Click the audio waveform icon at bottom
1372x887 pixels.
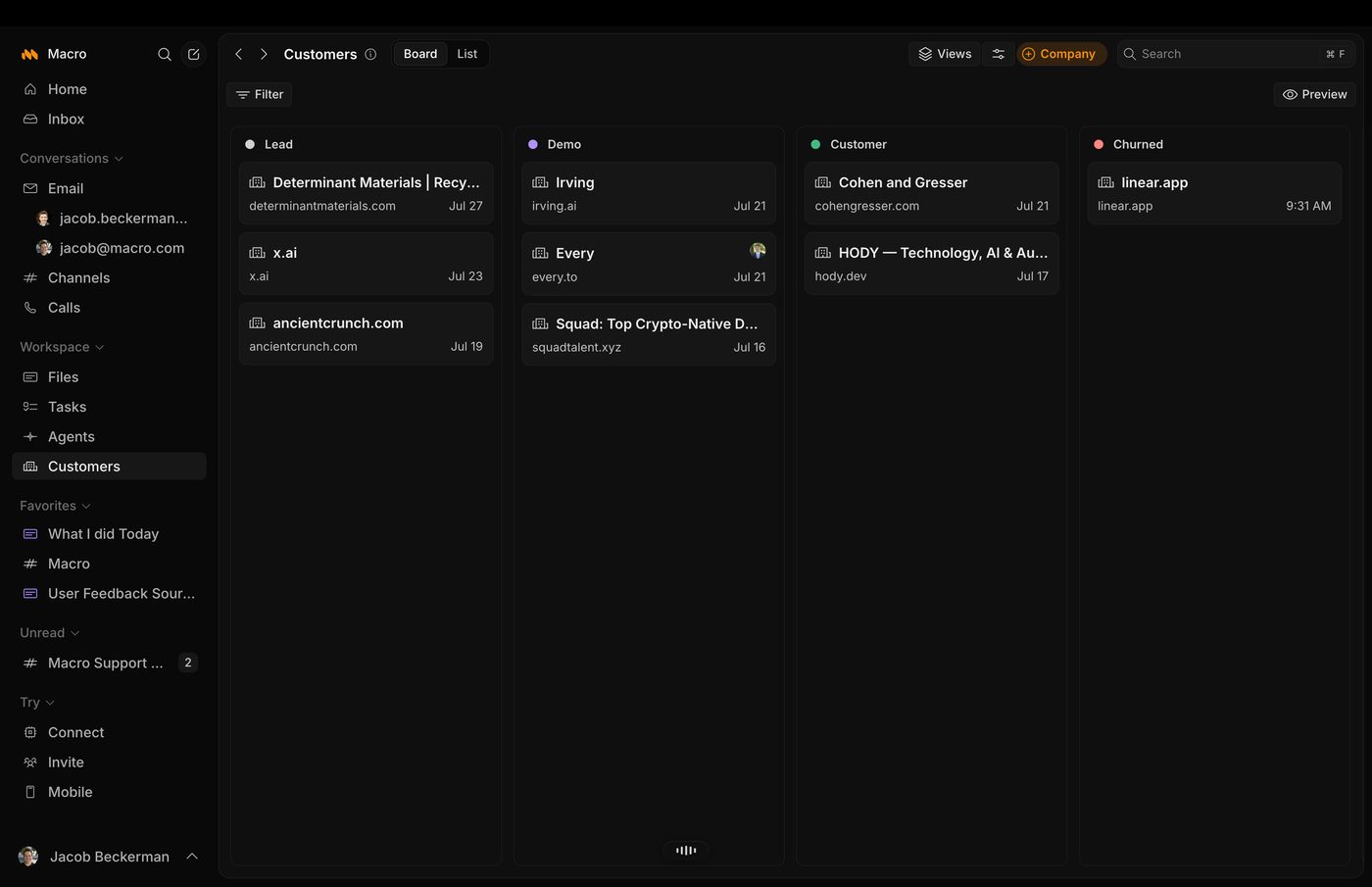click(686, 851)
